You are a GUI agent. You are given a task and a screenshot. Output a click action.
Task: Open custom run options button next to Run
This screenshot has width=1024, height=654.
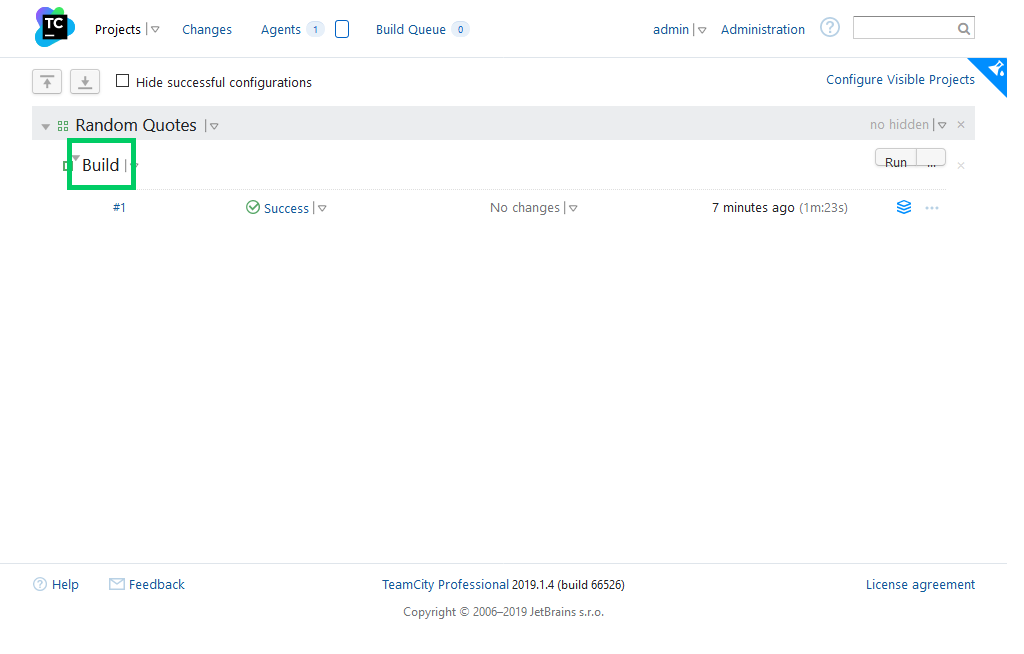click(931, 157)
